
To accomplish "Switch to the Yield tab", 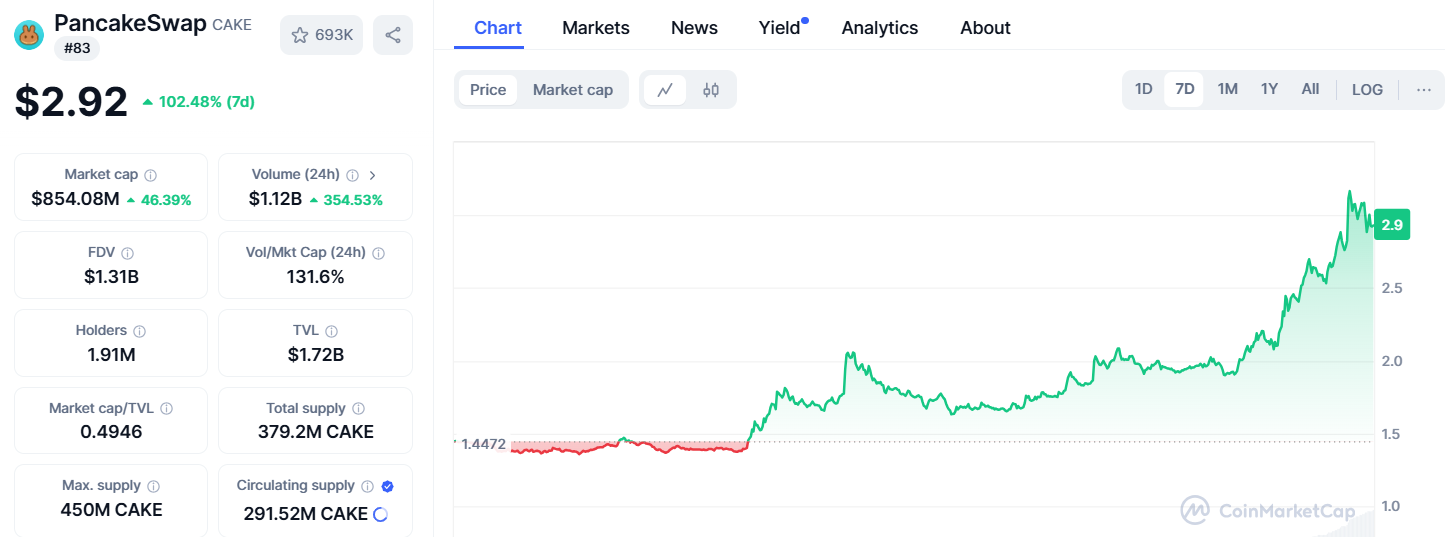I will [x=780, y=28].
